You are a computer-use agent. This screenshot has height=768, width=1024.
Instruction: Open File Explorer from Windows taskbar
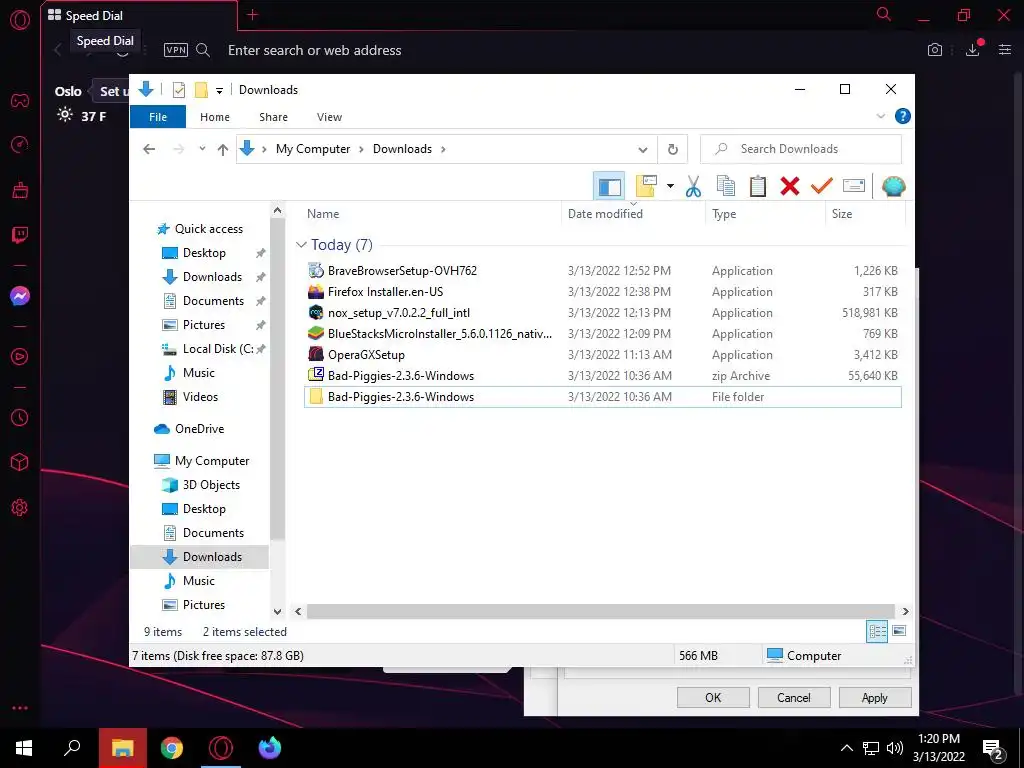(122, 748)
